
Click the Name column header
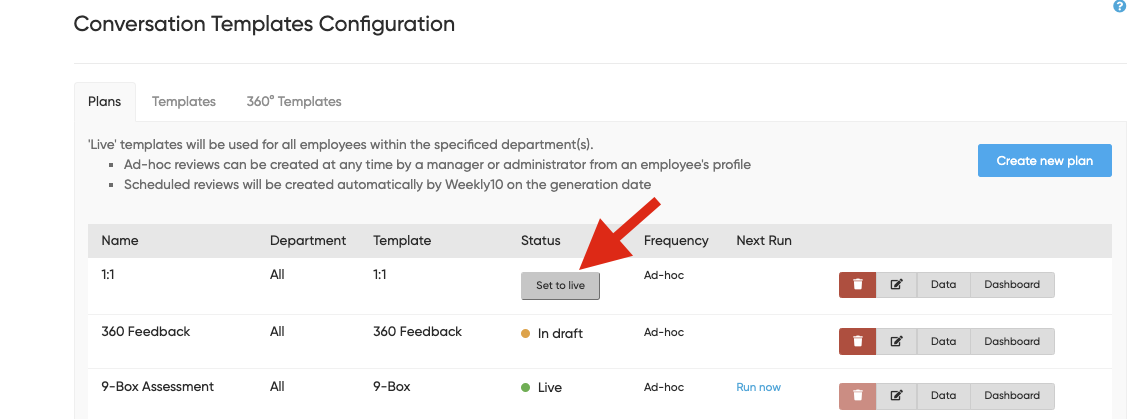pyautogui.click(x=120, y=240)
